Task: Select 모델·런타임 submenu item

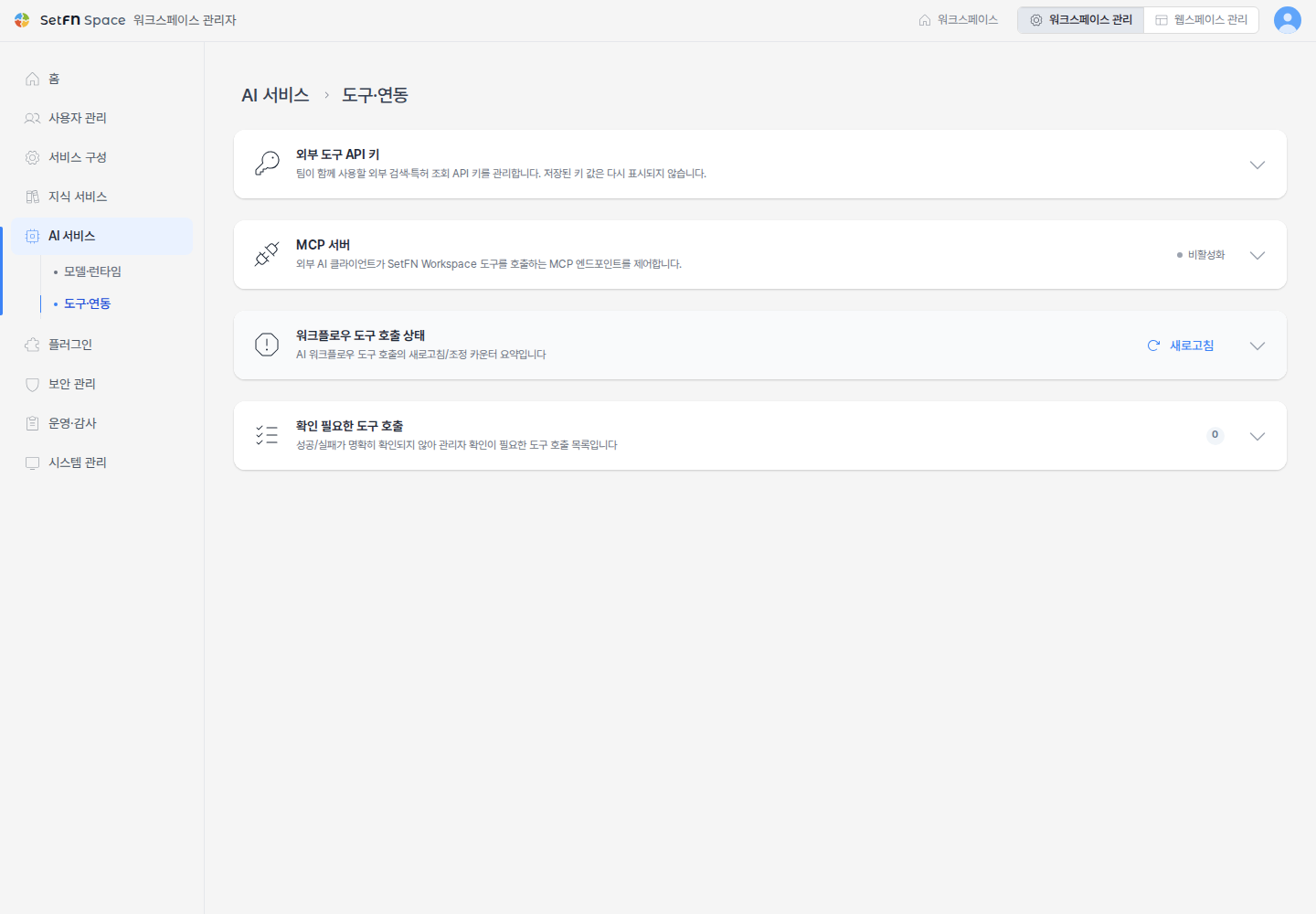Action: pos(92,271)
